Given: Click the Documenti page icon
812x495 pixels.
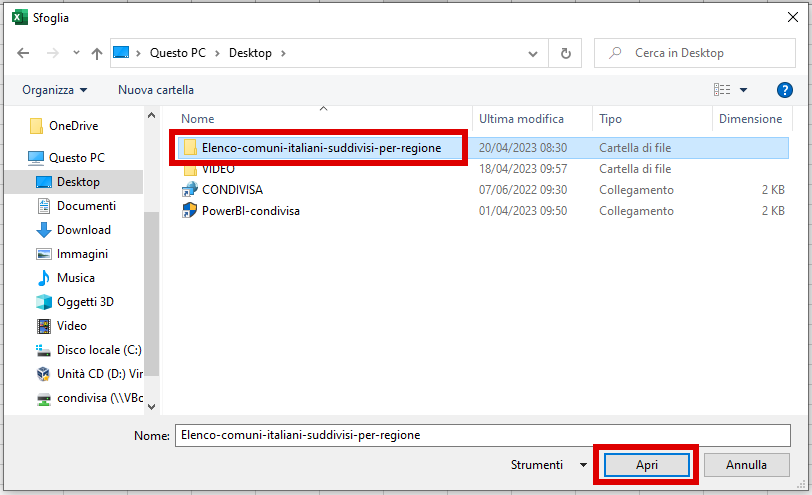Looking at the screenshot, I should 44,206.
